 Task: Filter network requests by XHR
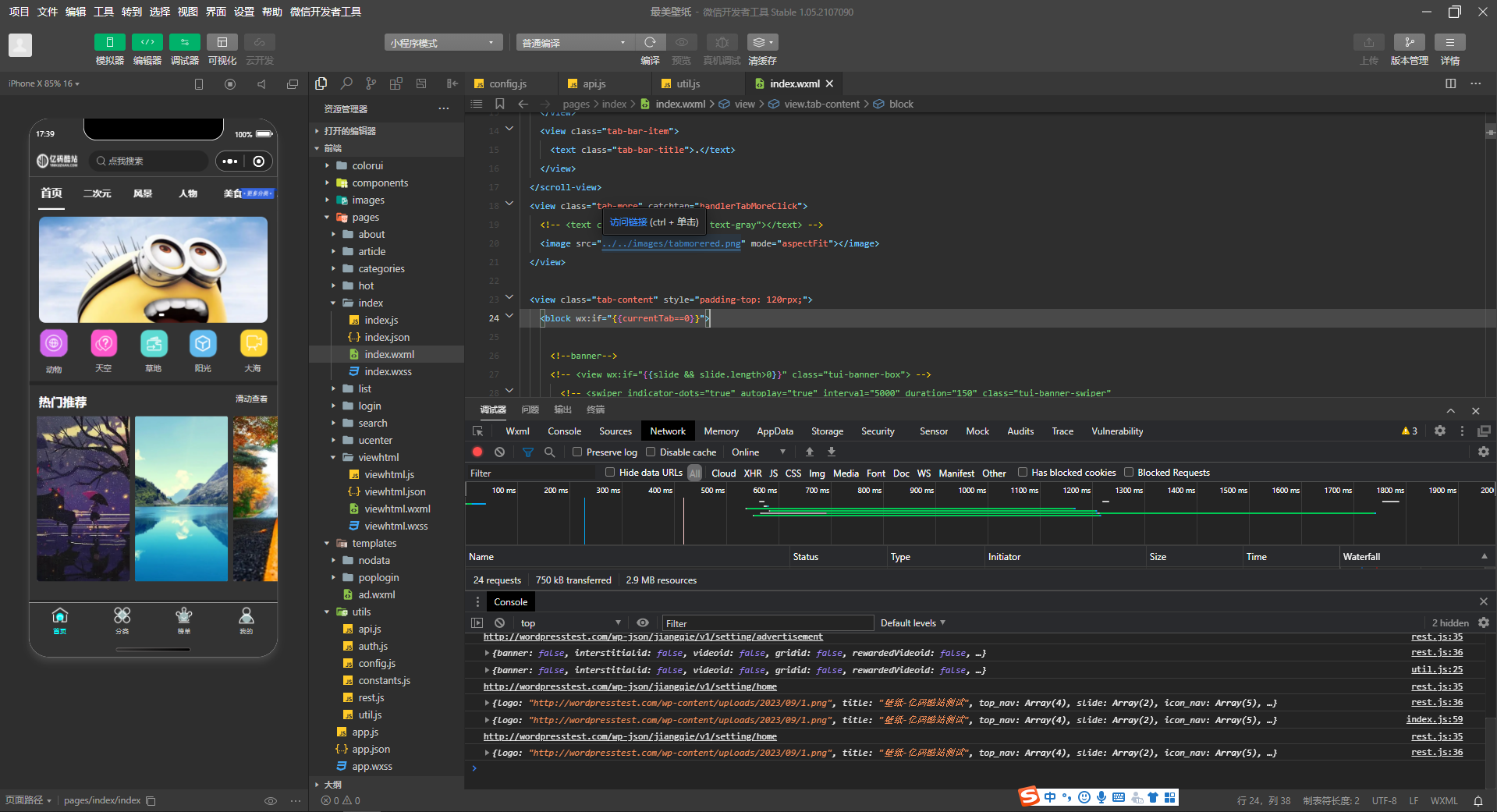click(x=753, y=473)
